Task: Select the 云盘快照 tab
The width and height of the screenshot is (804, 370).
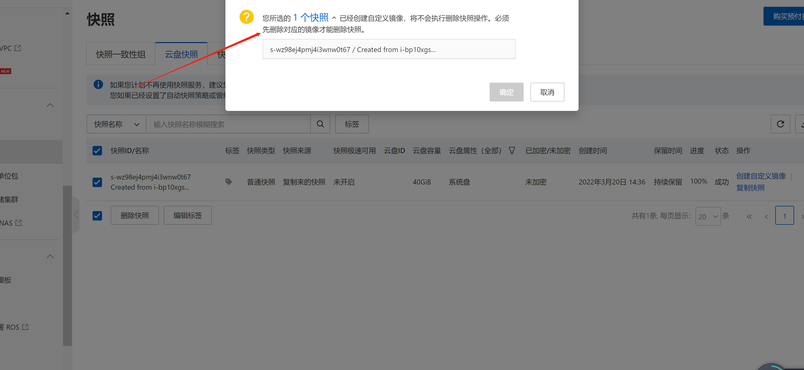Action: [181, 54]
